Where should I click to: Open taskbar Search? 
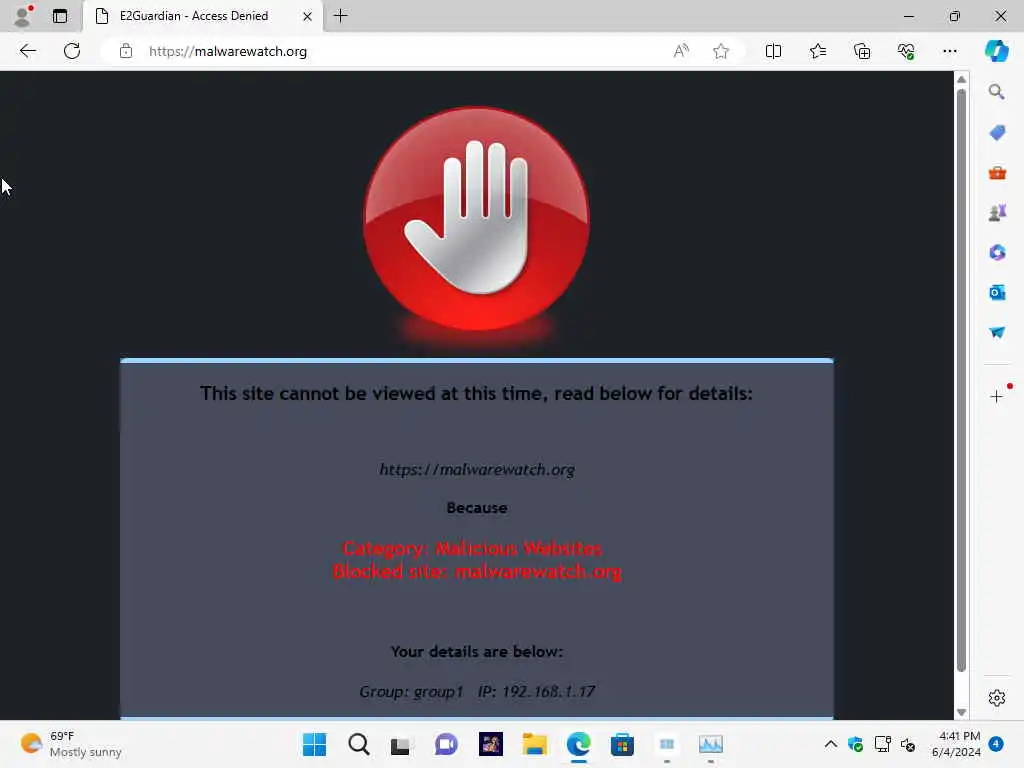click(x=359, y=744)
